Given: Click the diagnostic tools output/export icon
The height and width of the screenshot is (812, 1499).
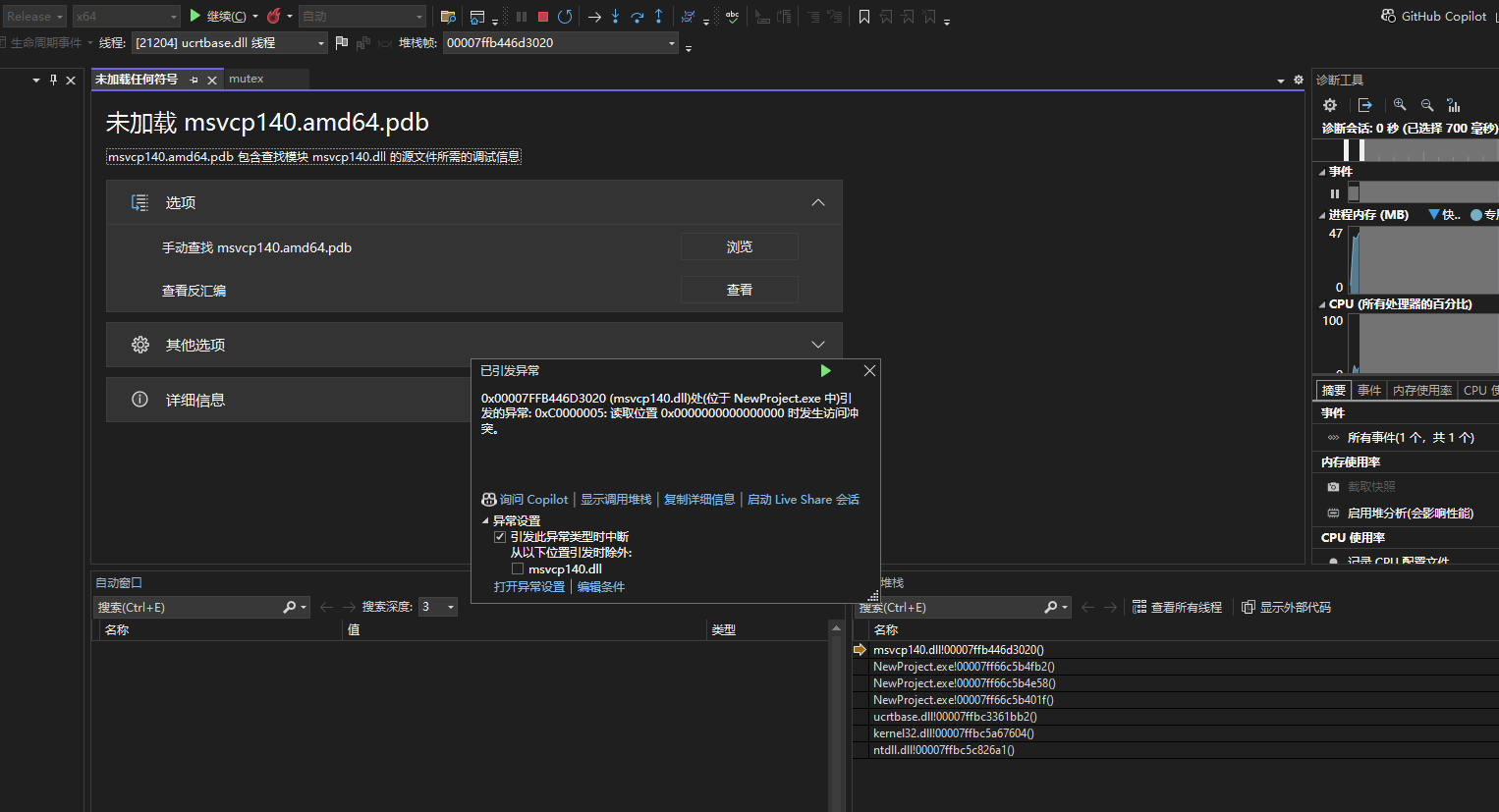Looking at the screenshot, I should tap(1365, 105).
